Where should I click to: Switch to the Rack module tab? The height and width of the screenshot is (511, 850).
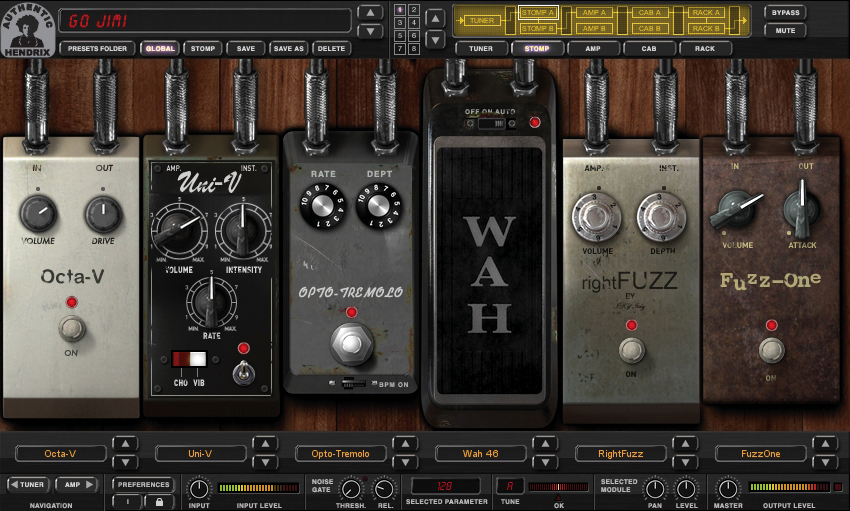(x=705, y=49)
